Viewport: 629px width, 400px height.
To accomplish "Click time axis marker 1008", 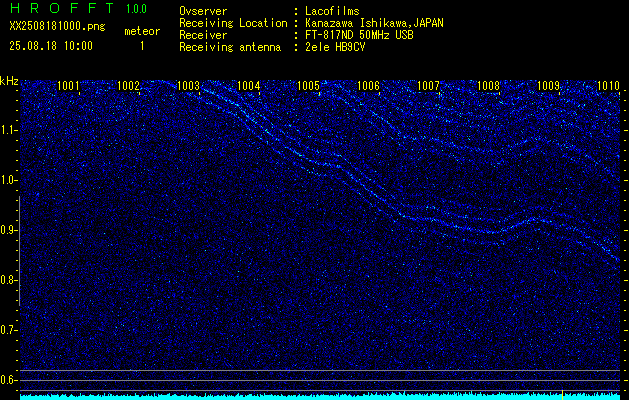I will [x=489, y=86].
